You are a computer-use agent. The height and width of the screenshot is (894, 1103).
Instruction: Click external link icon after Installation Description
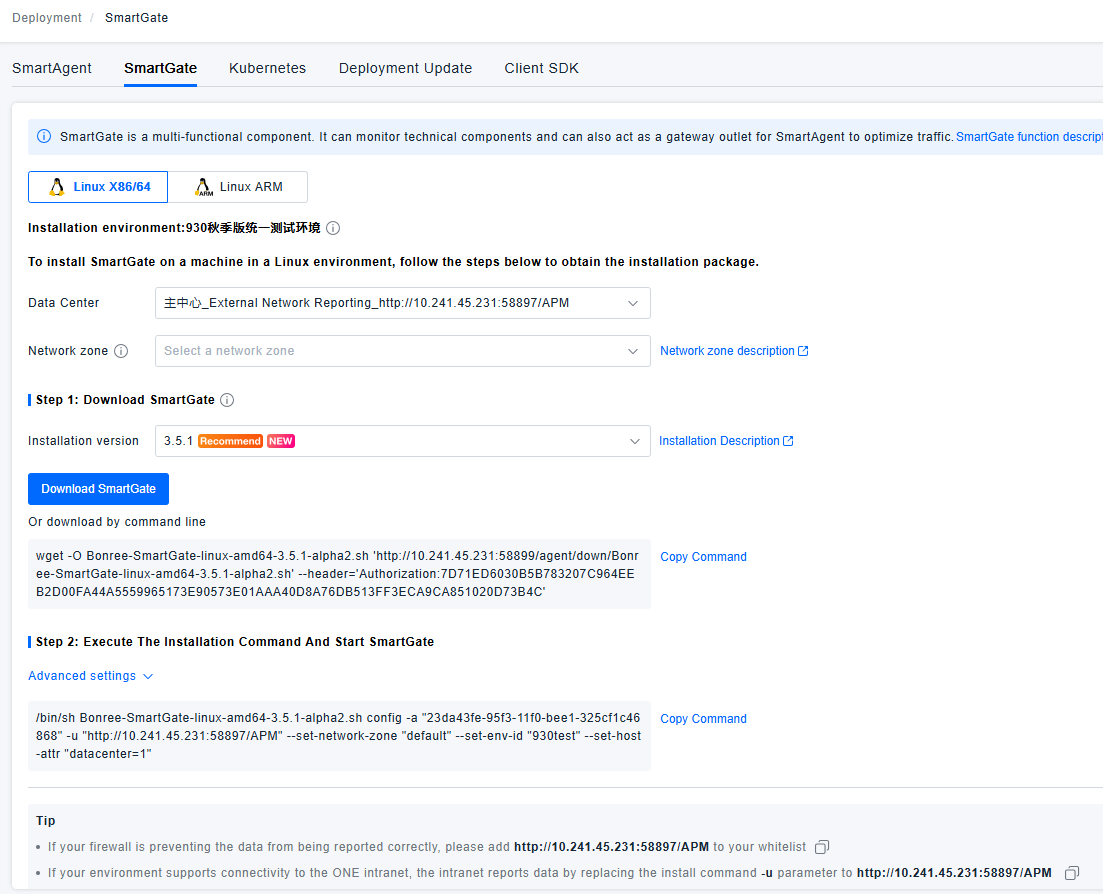pyautogui.click(x=788, y=441)
